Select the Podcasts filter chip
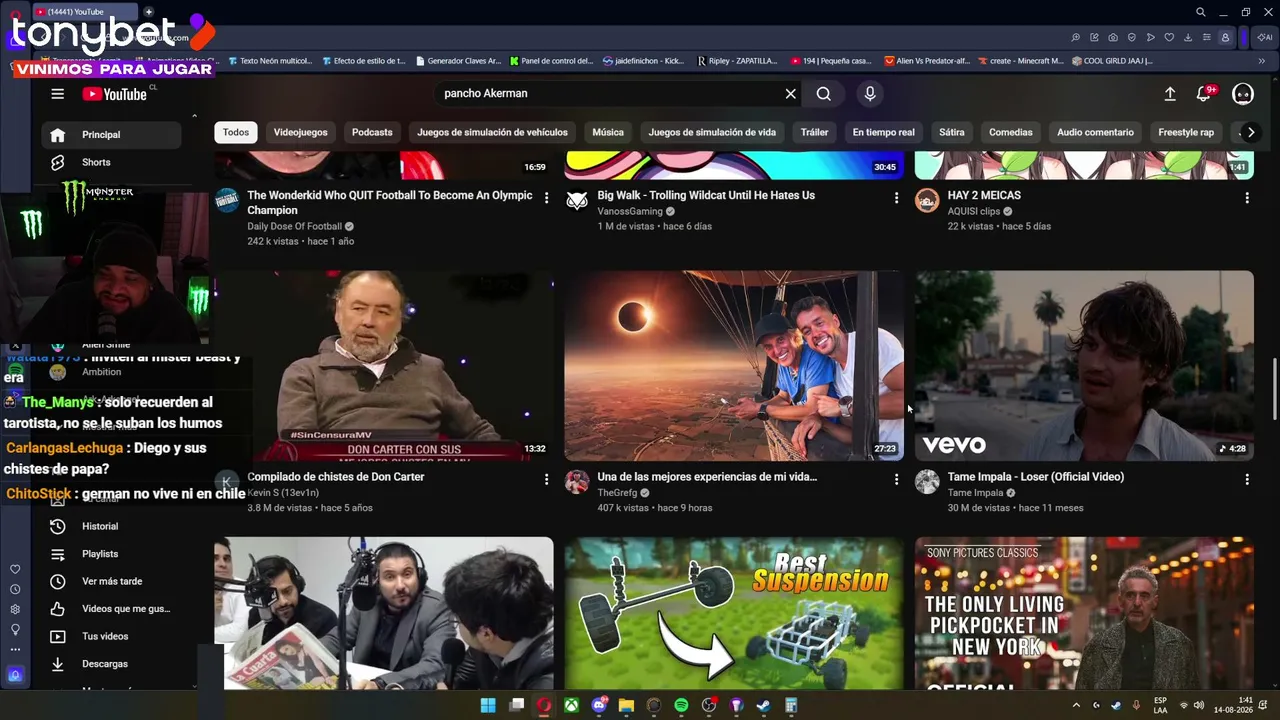 point(372,132)
